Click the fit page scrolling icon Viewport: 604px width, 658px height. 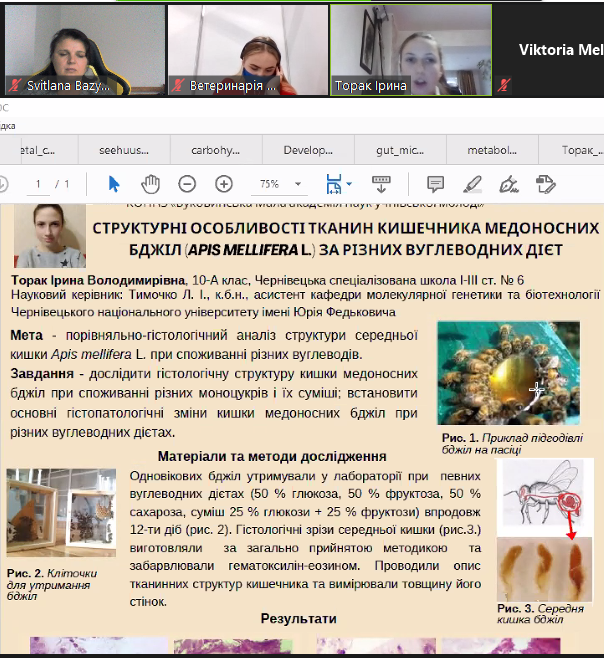click(332, 184)
